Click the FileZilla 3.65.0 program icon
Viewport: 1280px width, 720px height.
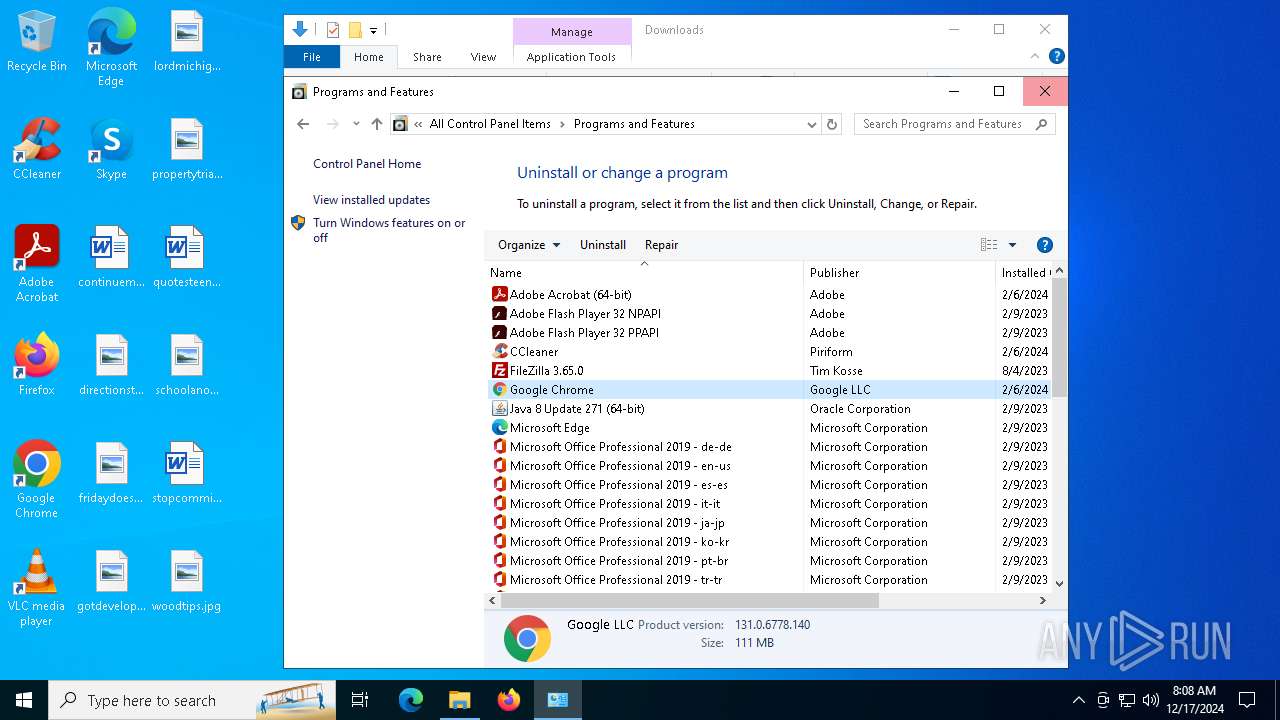[500, 370]
